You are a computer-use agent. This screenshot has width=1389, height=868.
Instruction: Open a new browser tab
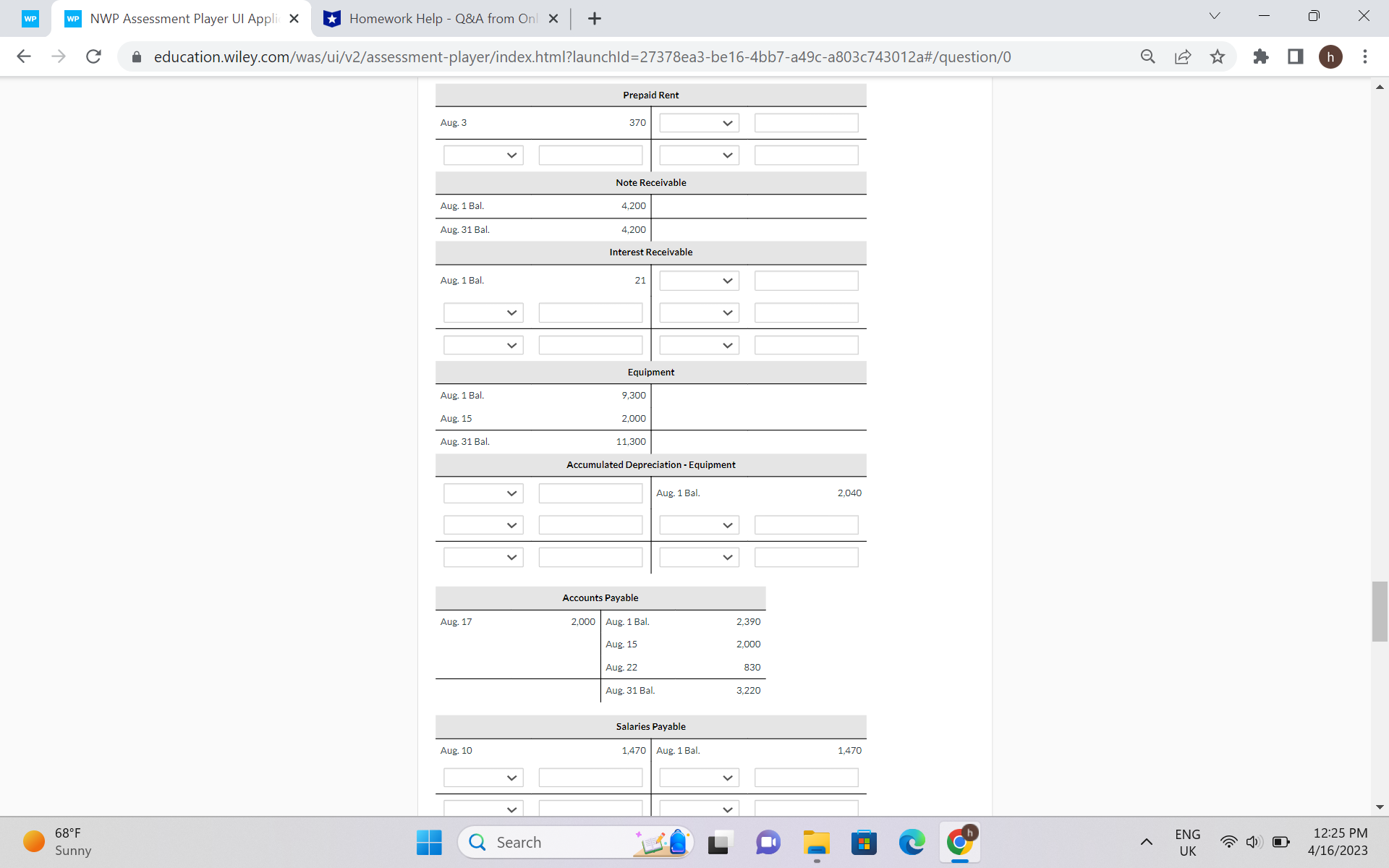595,19
